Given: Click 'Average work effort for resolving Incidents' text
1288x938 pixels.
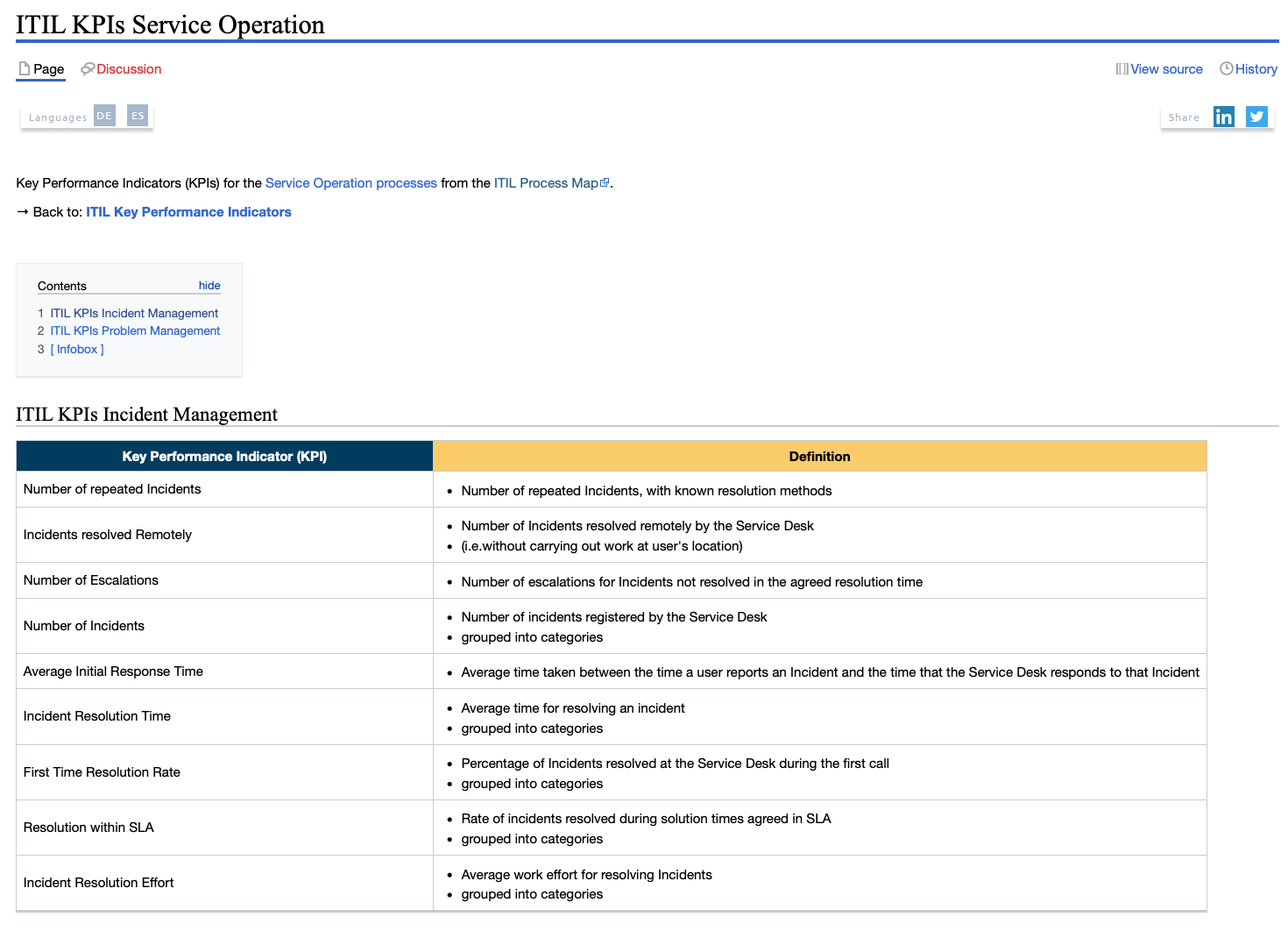Looking at the screenshot, I should coord(586,875).
